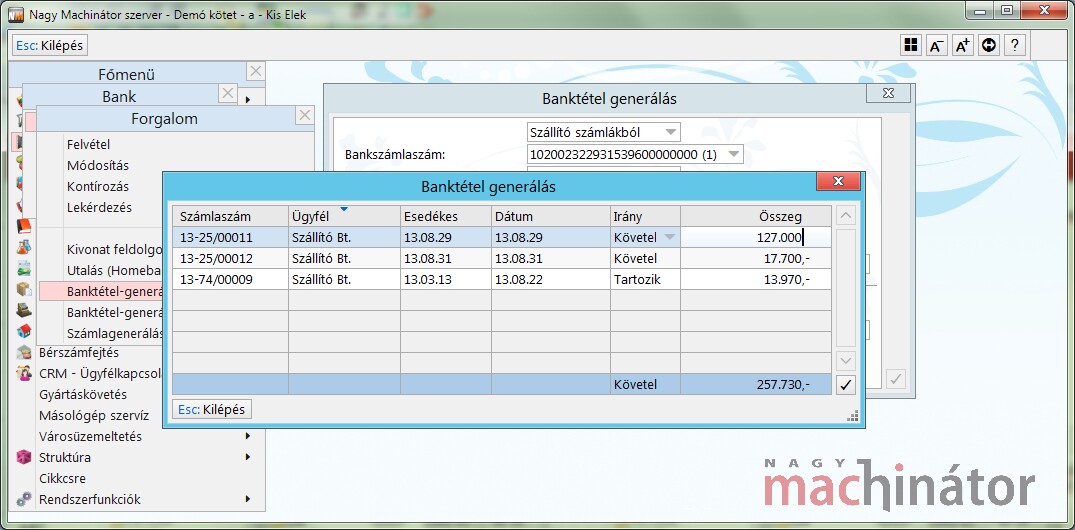Open Bérszámfejtés from main menu
1075x530 pixels.
[79, 352]
